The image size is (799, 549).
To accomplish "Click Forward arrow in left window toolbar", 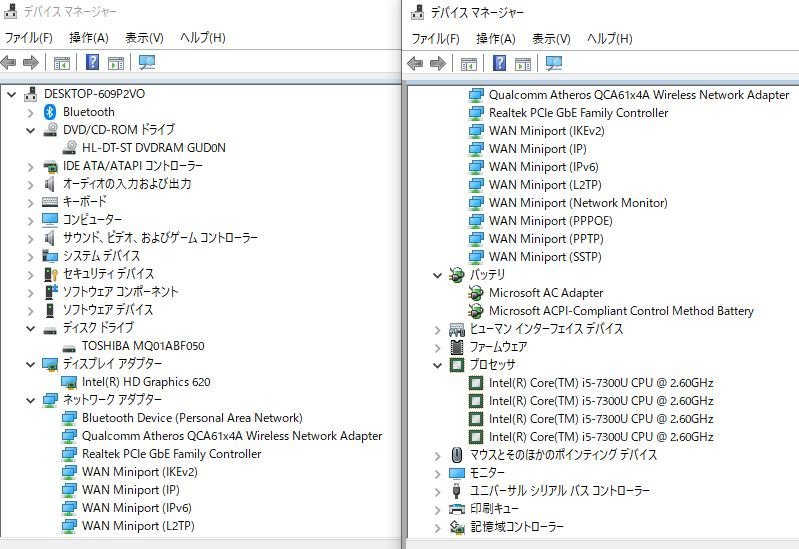I will pyautogui.click(x=31, y=63).
